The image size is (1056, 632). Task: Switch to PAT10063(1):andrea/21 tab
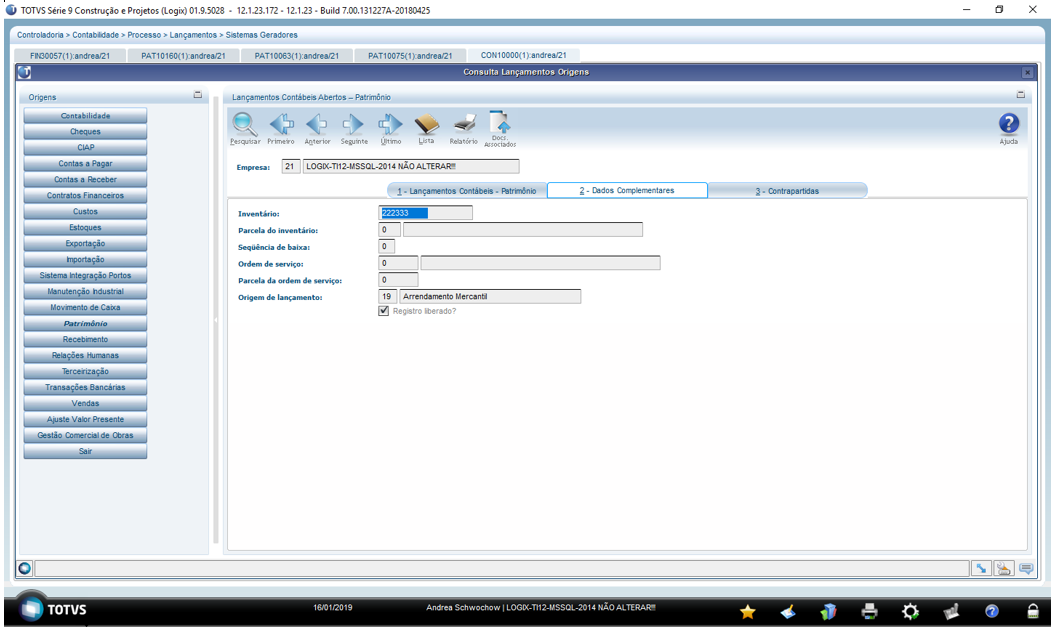click(x=296, y=56)
